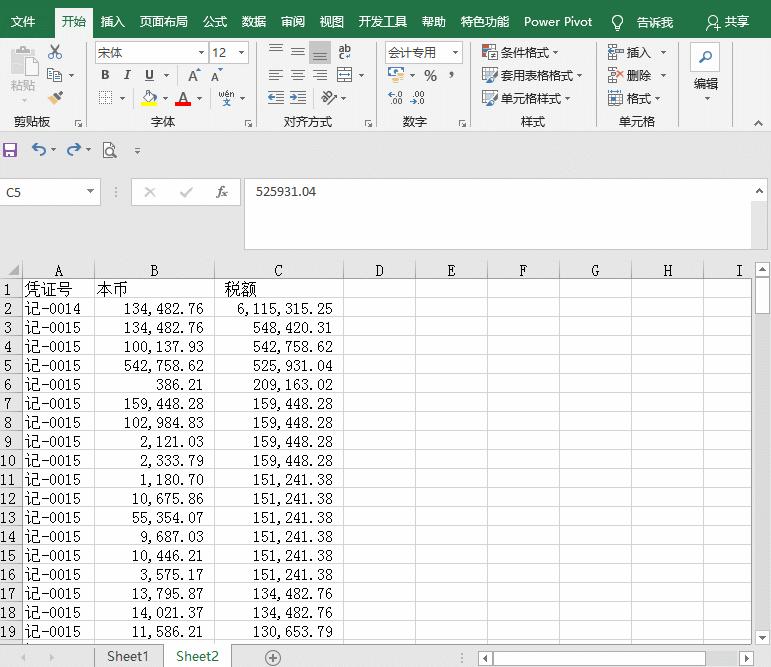
Task: Undo the last action
Action: pyautogui.click(x=39, y=149)
